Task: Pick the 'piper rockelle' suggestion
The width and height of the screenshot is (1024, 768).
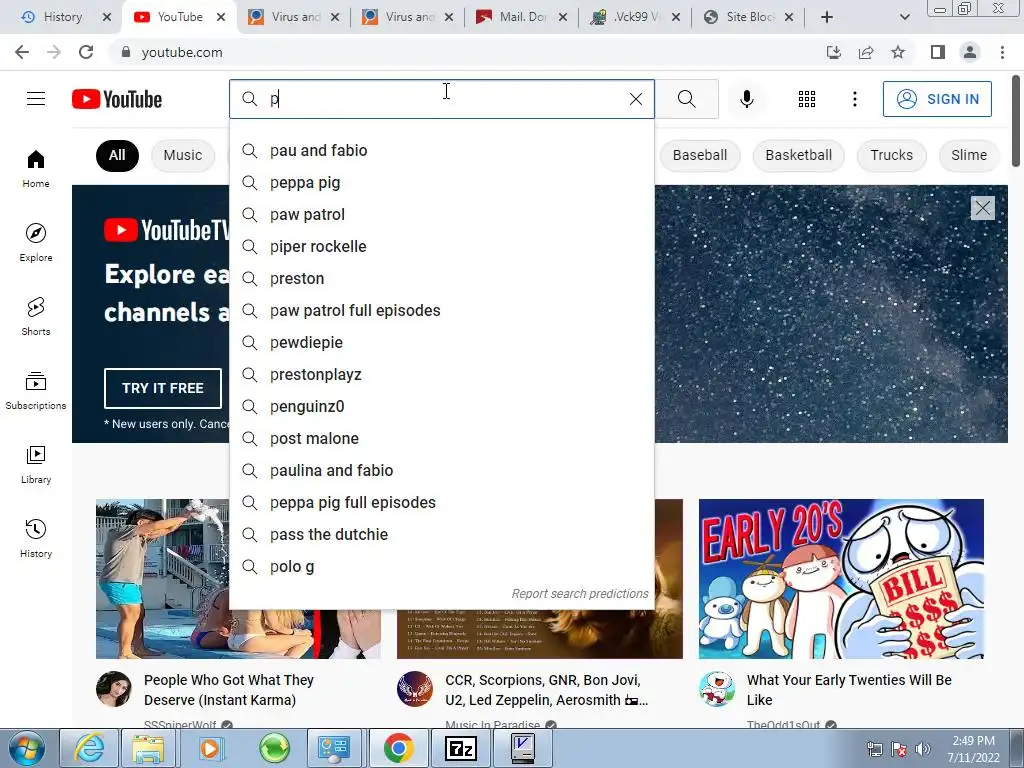Action: 441,246
